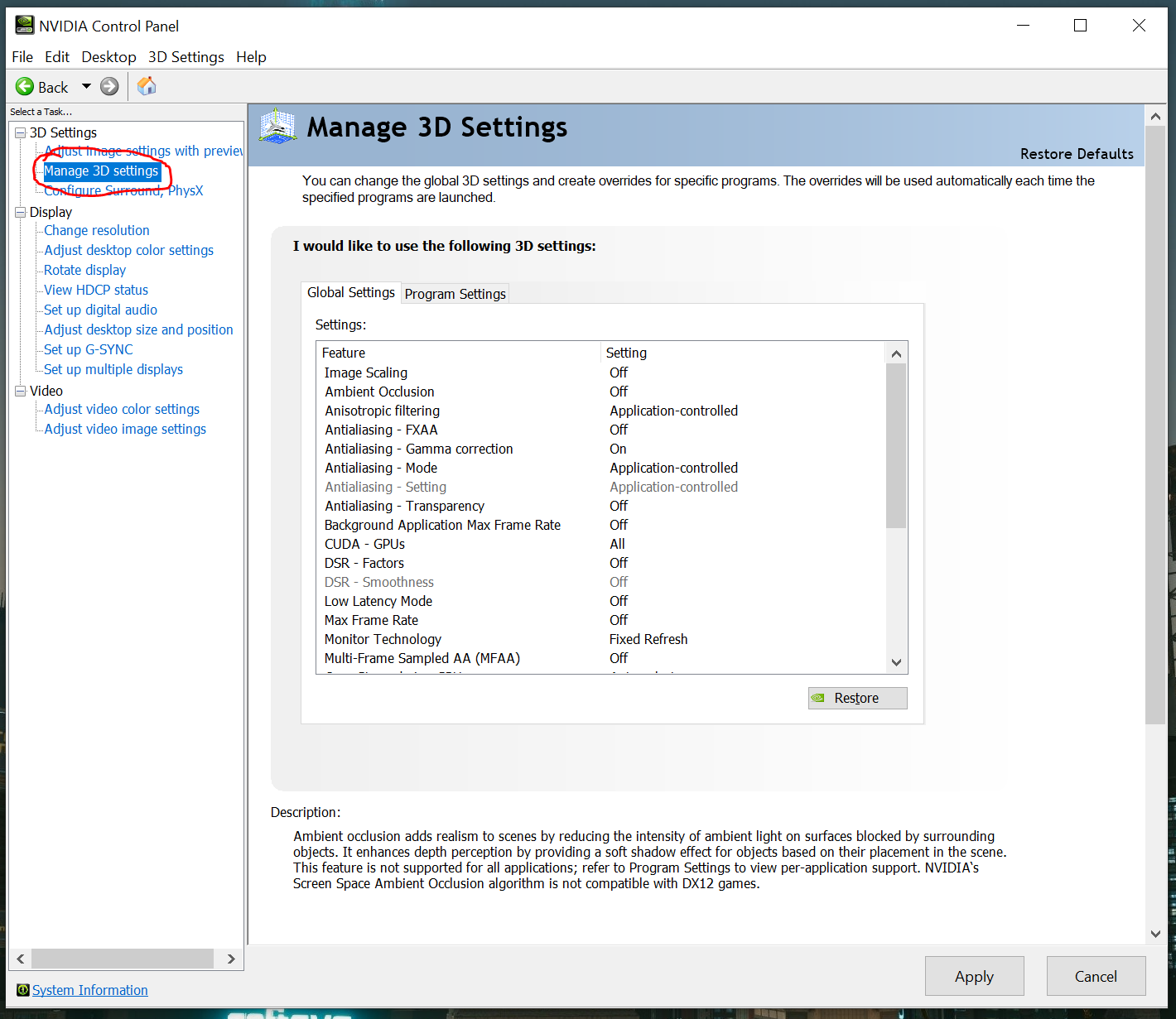Click the Cancel button
Image resolution: width=1176 pixels, height=1019 pixels.
point(1096,977)
